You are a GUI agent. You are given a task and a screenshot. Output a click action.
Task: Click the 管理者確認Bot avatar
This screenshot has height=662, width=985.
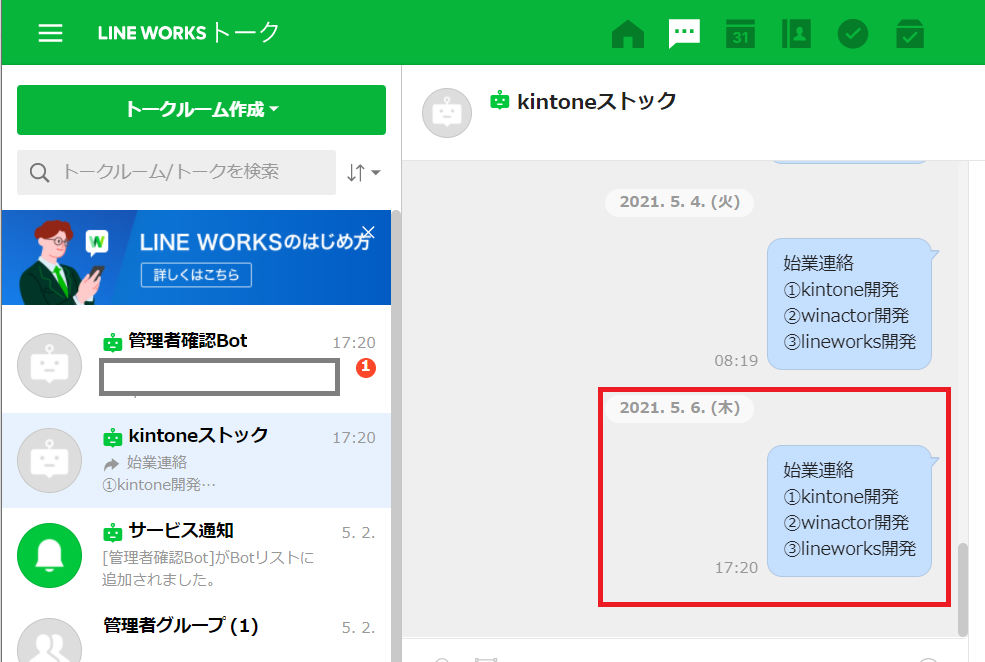[x=50, y=366]
